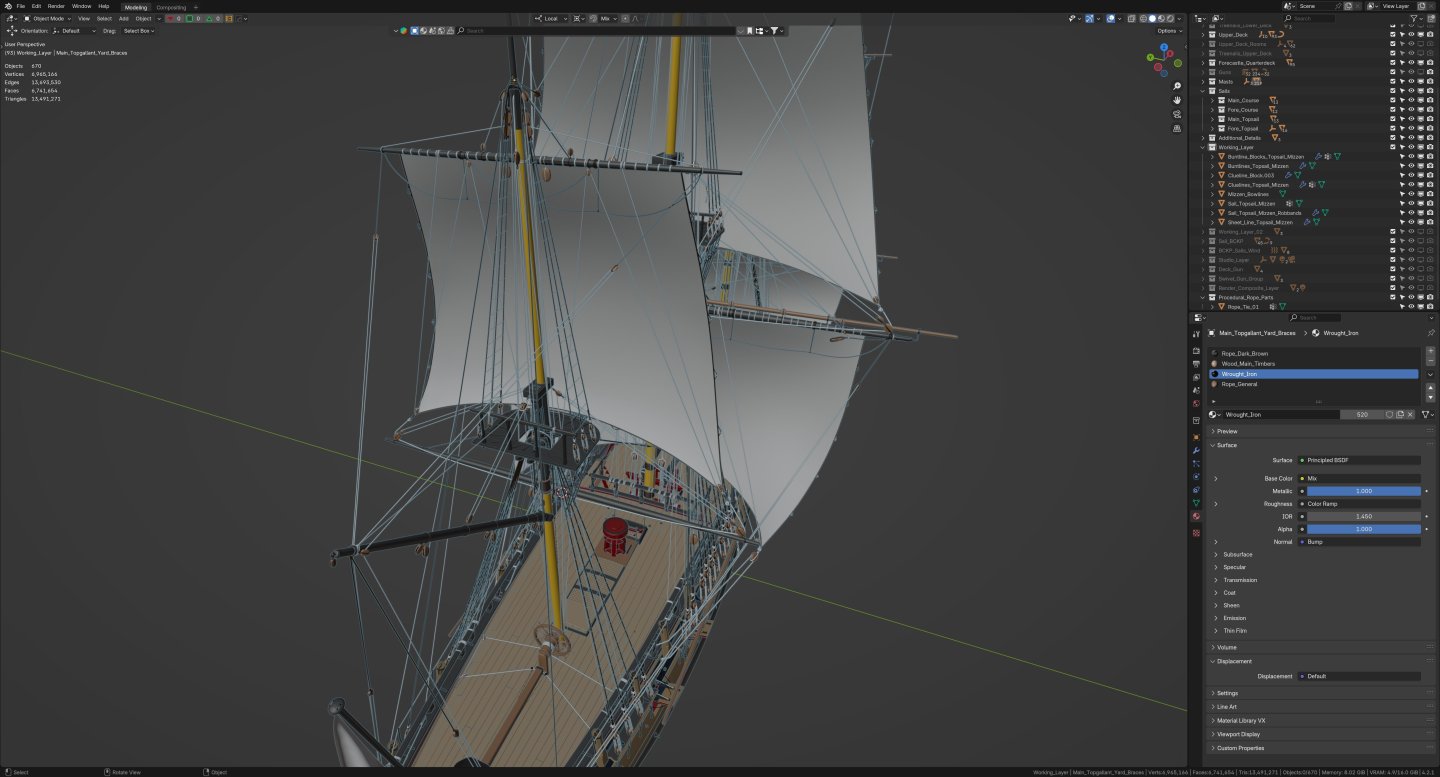Screen dimensions: 1440x777
Task: Open the Render menu
Action: click(56, 6)
